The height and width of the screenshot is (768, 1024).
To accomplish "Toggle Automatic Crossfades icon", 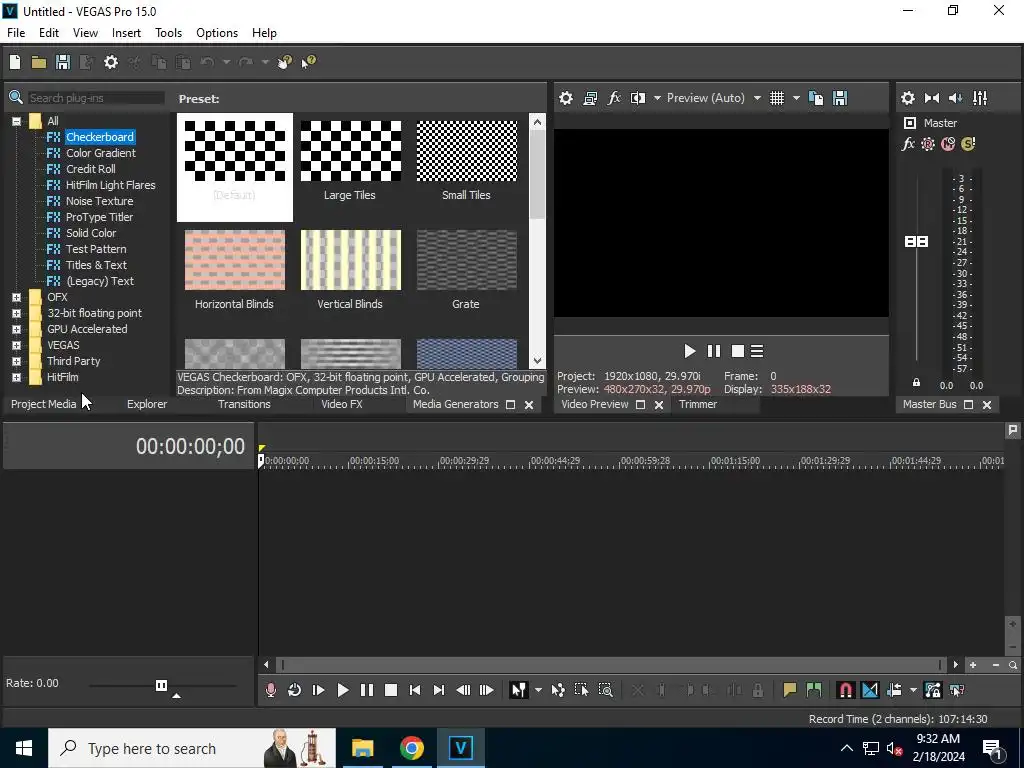I will point(870,690).
